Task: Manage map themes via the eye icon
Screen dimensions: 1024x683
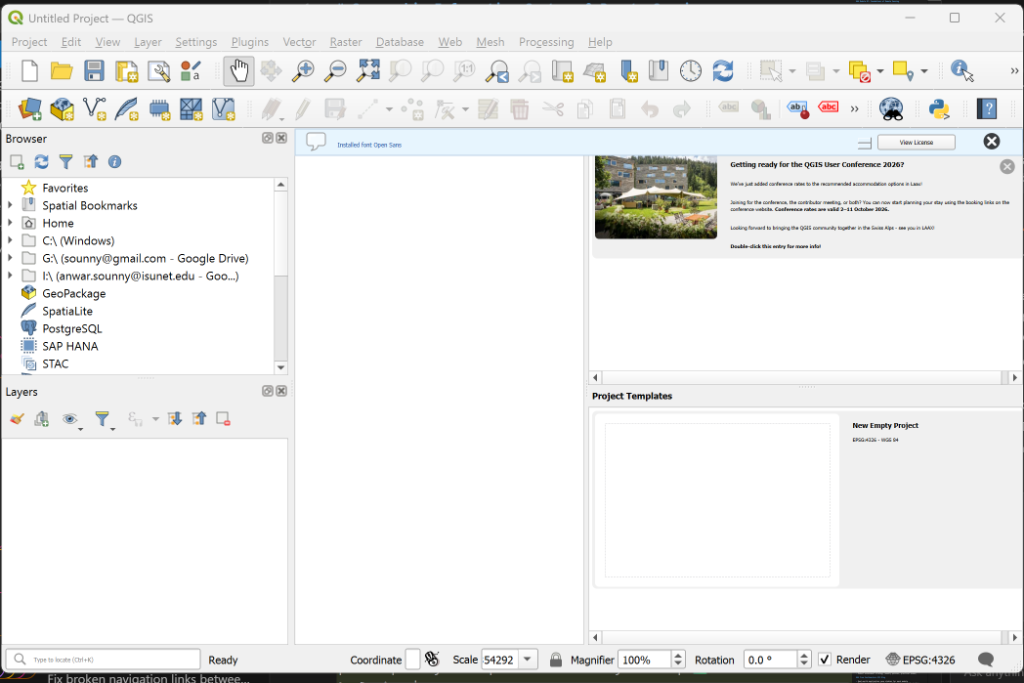Action: pyautogui.click(x=68, y=418)
